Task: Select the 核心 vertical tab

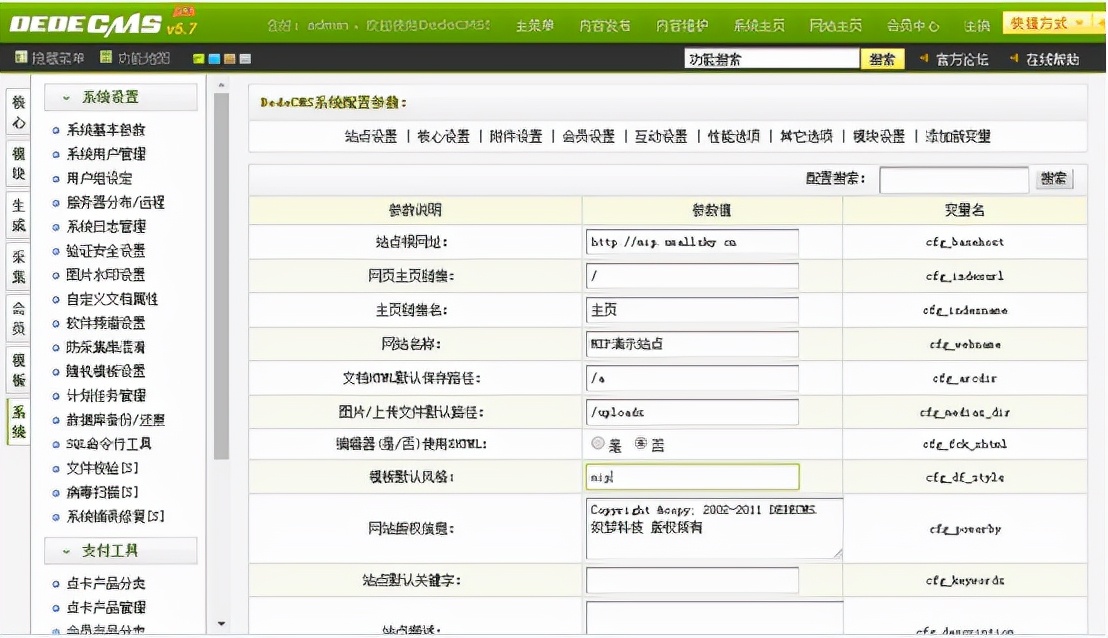Action: [x=18, y=112]
